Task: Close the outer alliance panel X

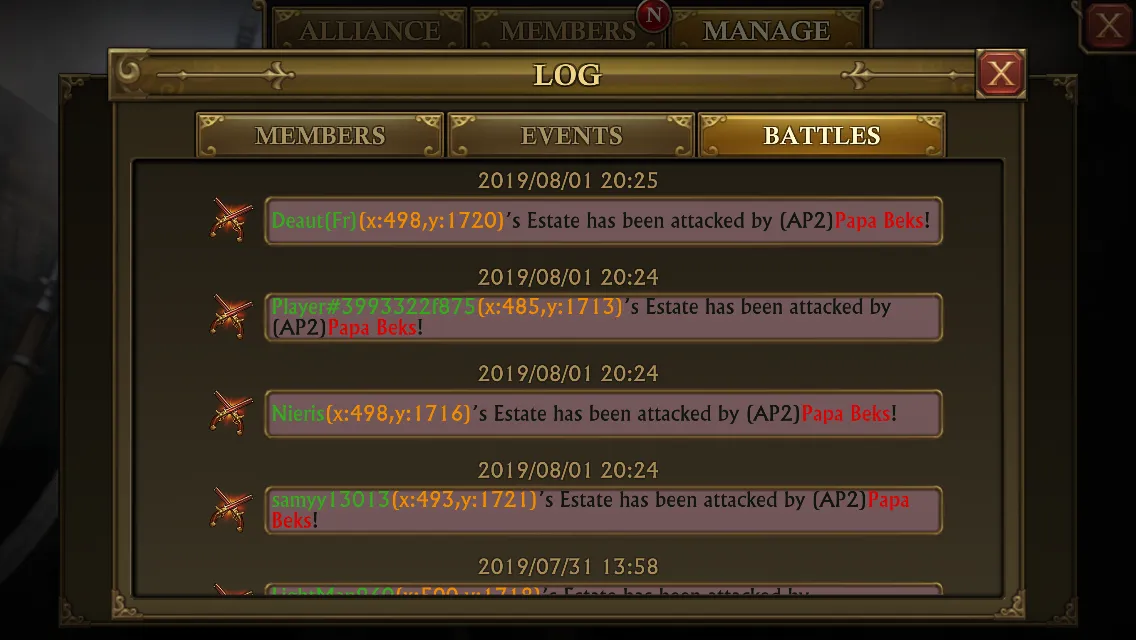Action: click(x=1108, y=25)
